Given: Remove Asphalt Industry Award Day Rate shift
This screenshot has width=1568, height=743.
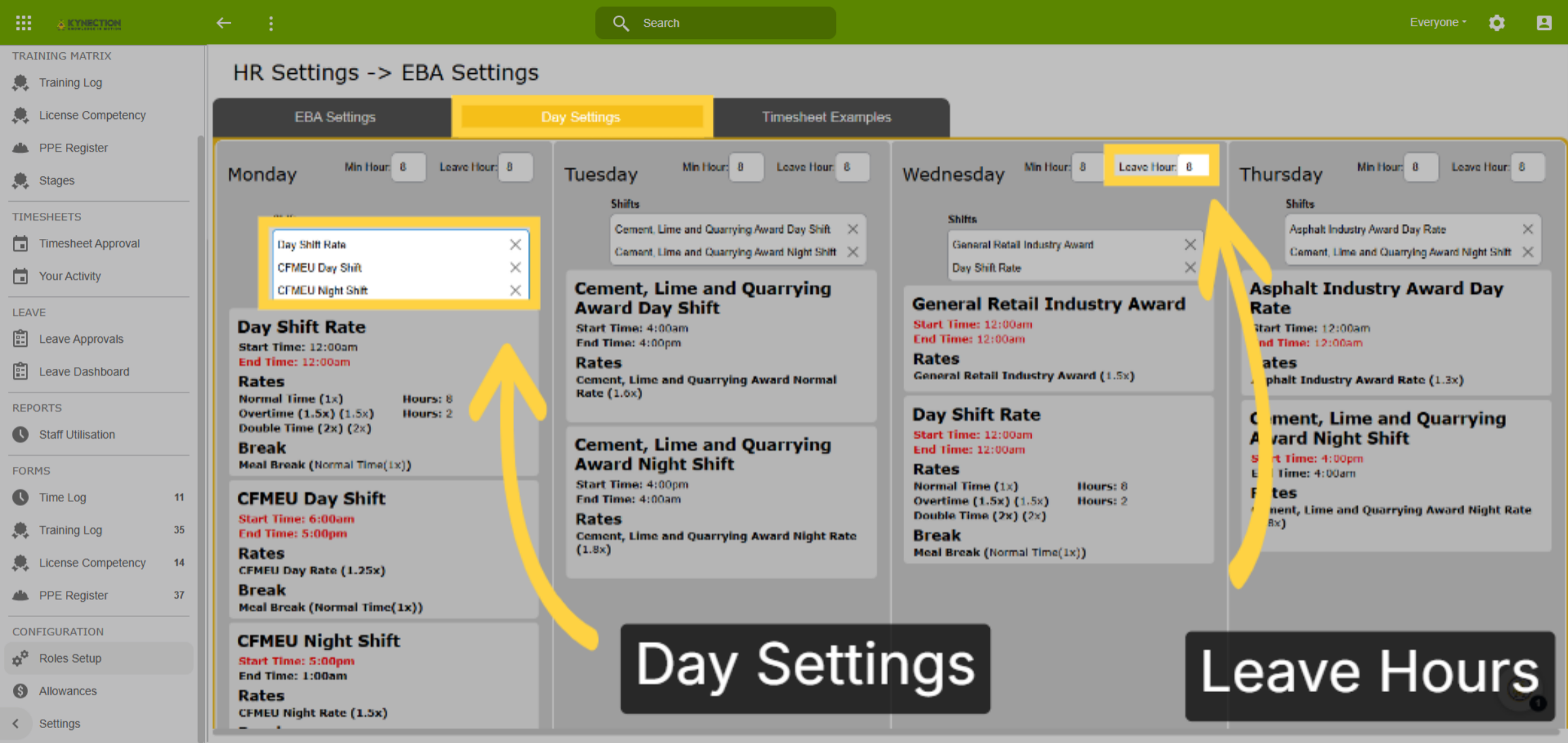Looking at the screenshot, I should tap(1527, 229).
